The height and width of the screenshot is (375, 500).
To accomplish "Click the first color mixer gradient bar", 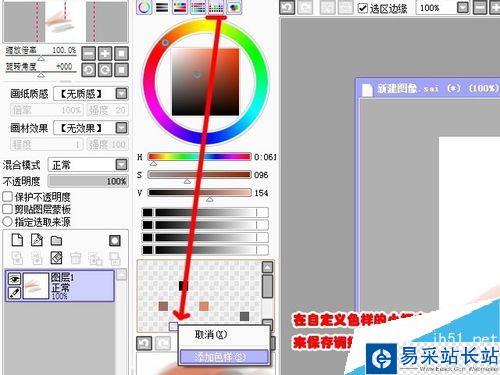I will coord(205,213).
